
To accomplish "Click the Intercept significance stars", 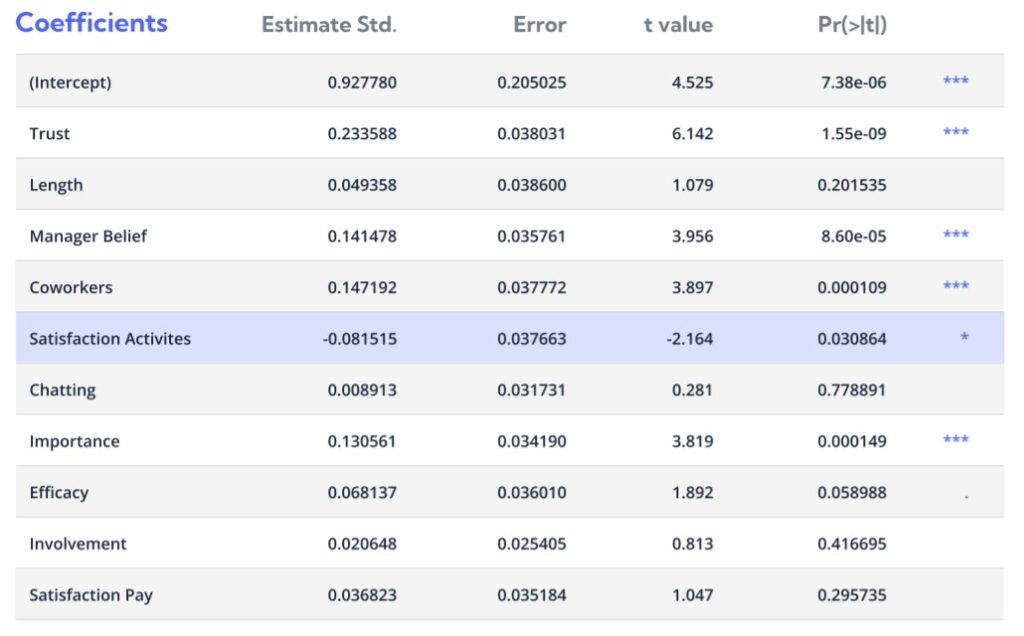I will 955,80.
